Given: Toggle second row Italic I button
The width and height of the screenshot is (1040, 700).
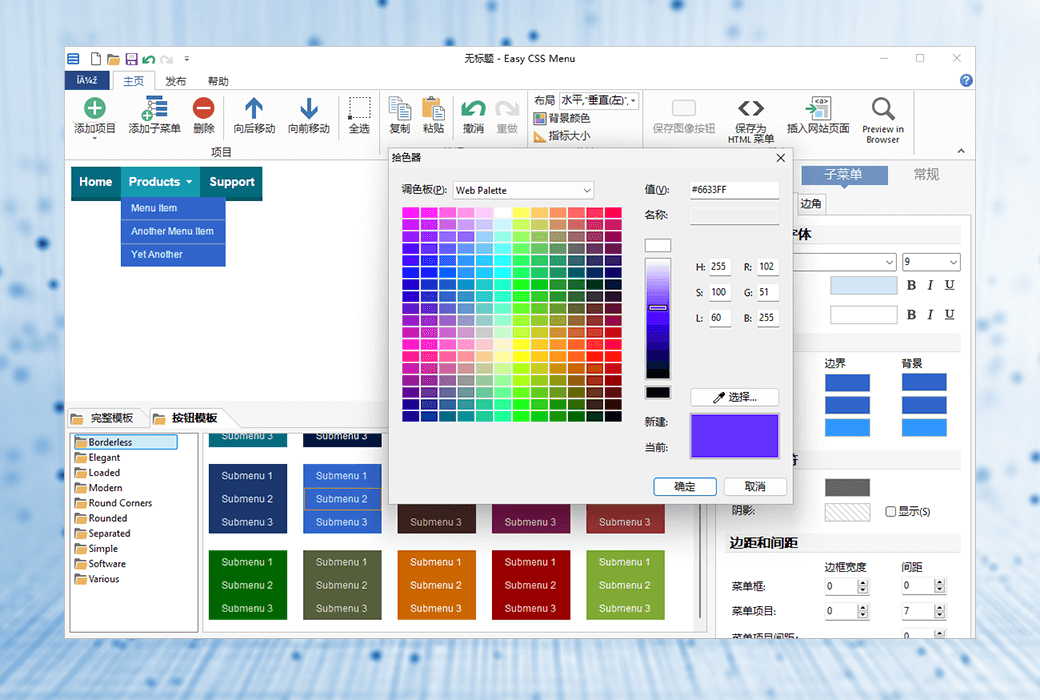Looking at the screenshot, I should [x=930, y=315].
